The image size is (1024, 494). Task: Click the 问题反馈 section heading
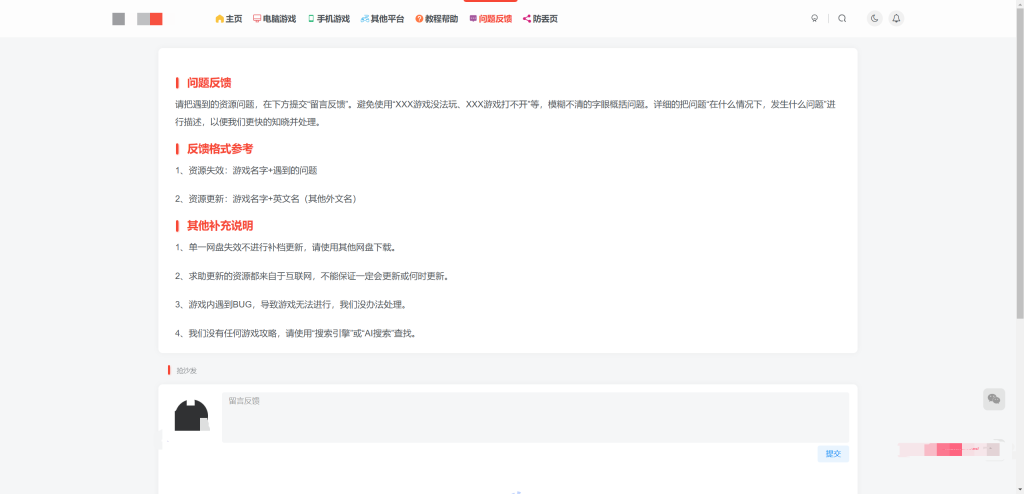click(209, 83)
